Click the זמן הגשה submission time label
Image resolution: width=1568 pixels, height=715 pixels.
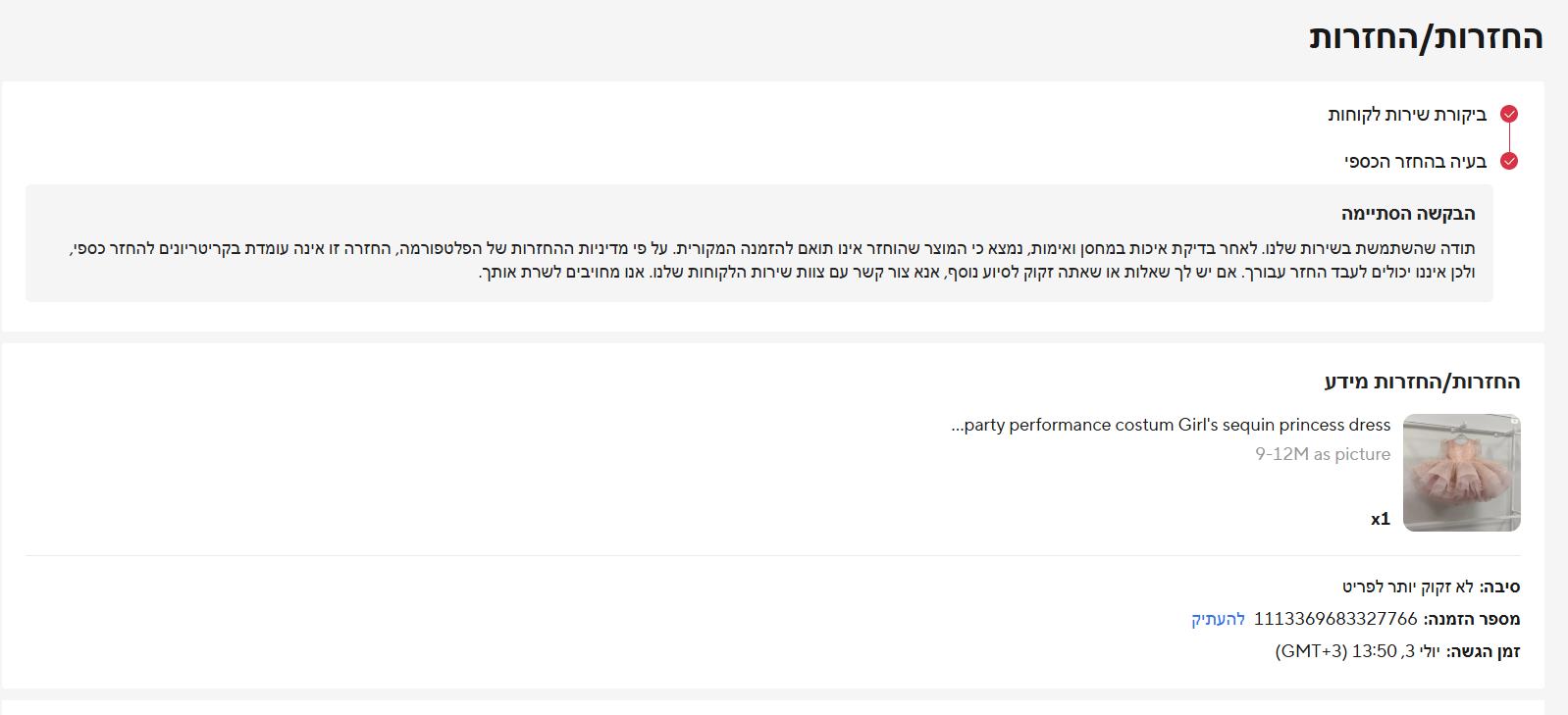tap(1484, 651)
